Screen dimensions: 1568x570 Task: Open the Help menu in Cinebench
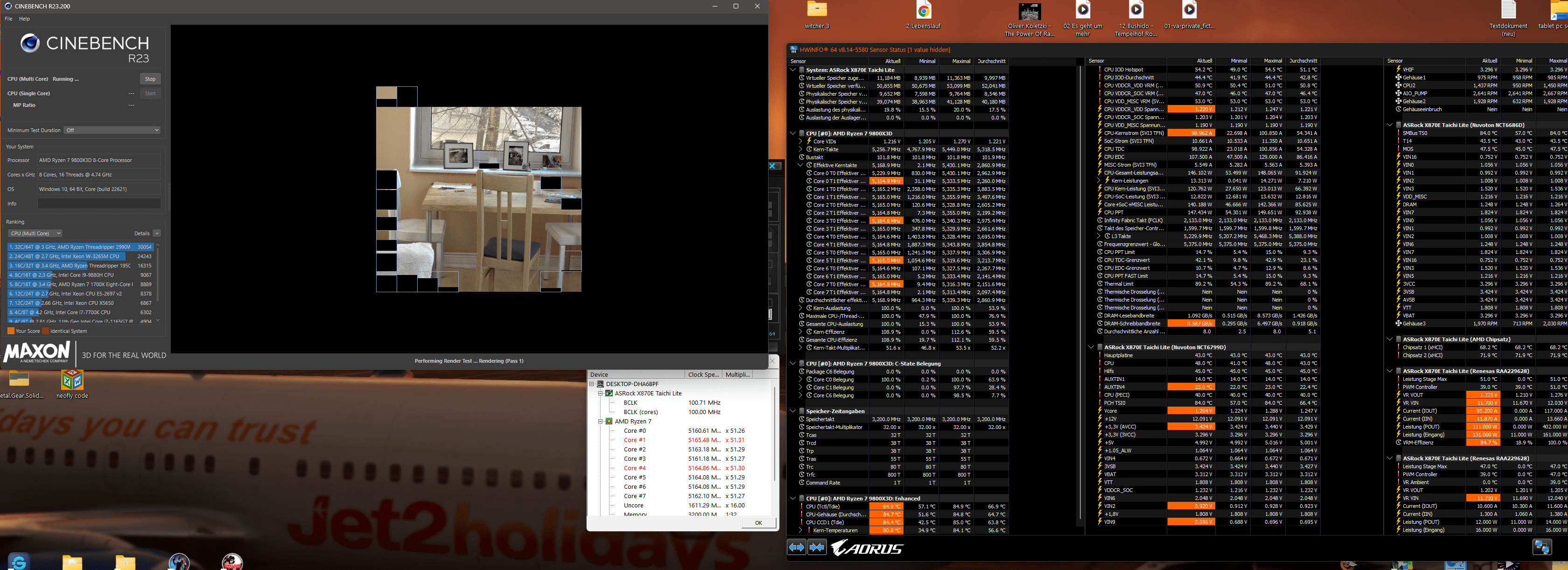(x=24, y=19)
